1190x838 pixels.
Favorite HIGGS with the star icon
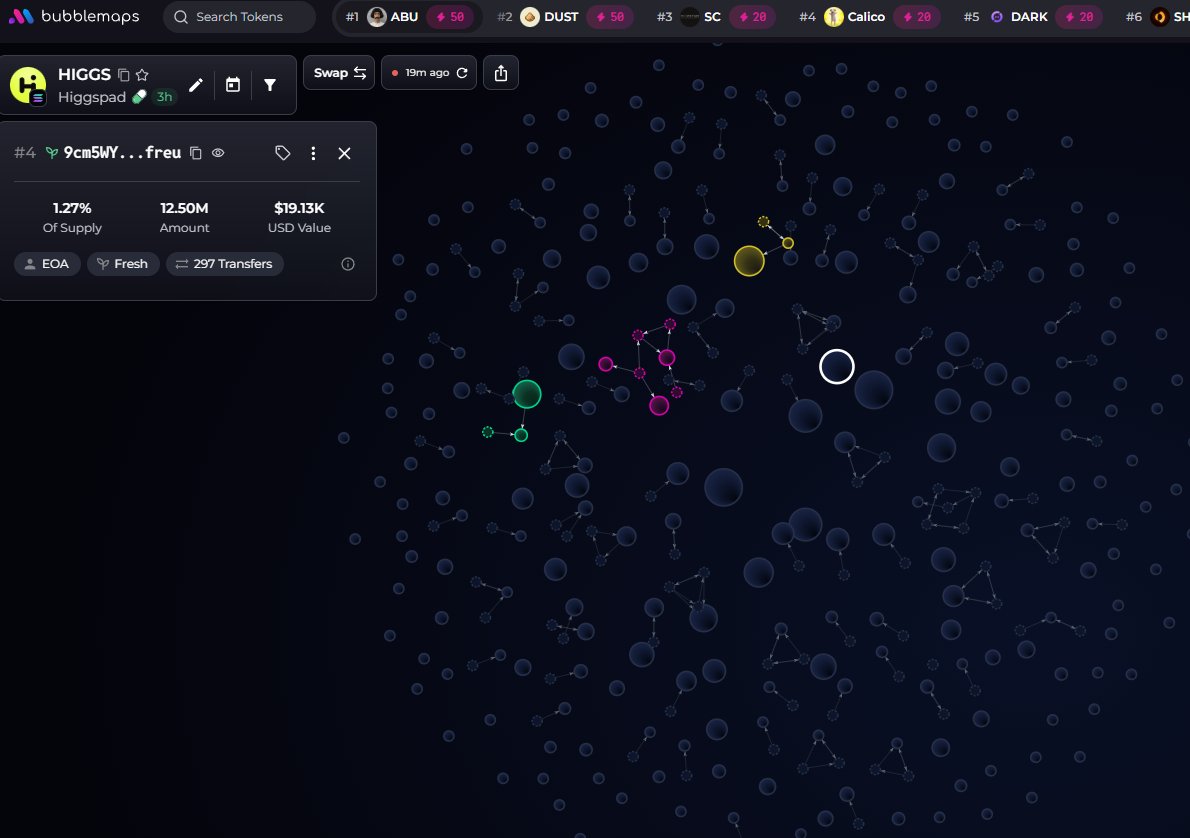tap(142, 74)
